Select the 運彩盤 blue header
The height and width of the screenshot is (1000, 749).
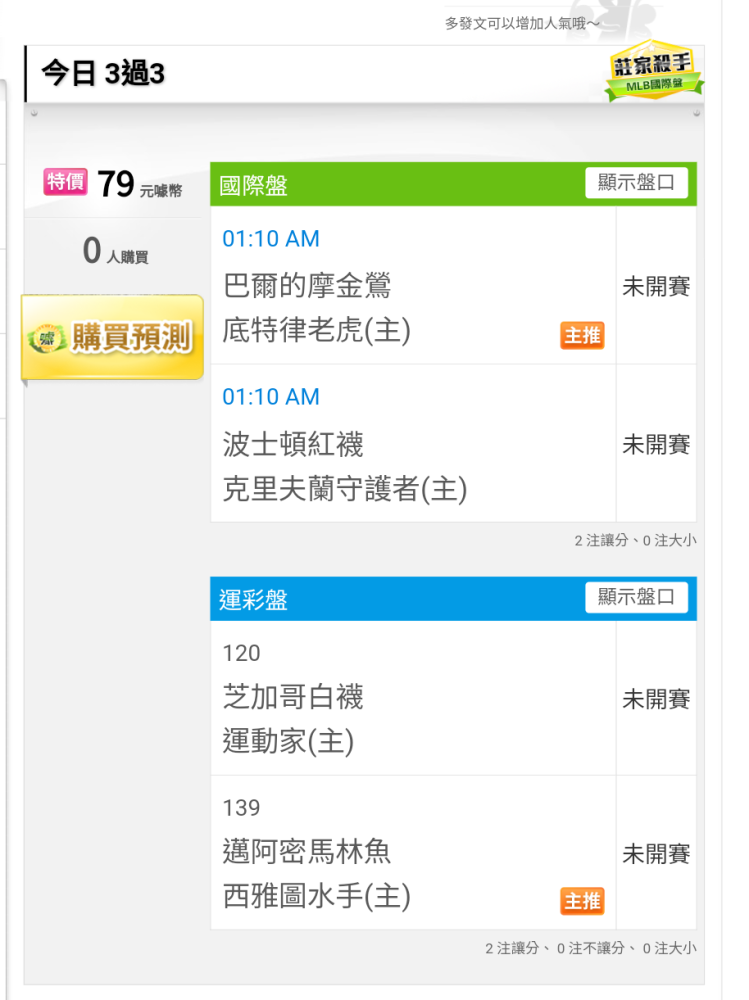pos(453,599)
